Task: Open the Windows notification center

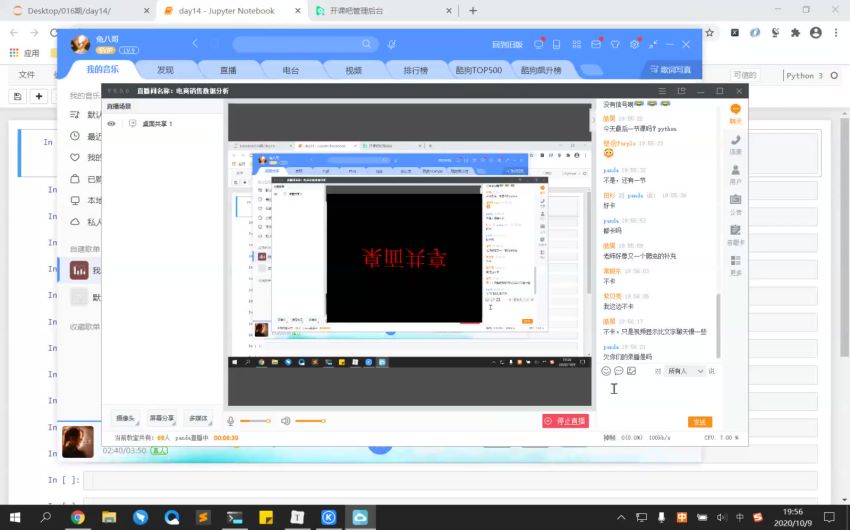Action: (x=829, y=518)
